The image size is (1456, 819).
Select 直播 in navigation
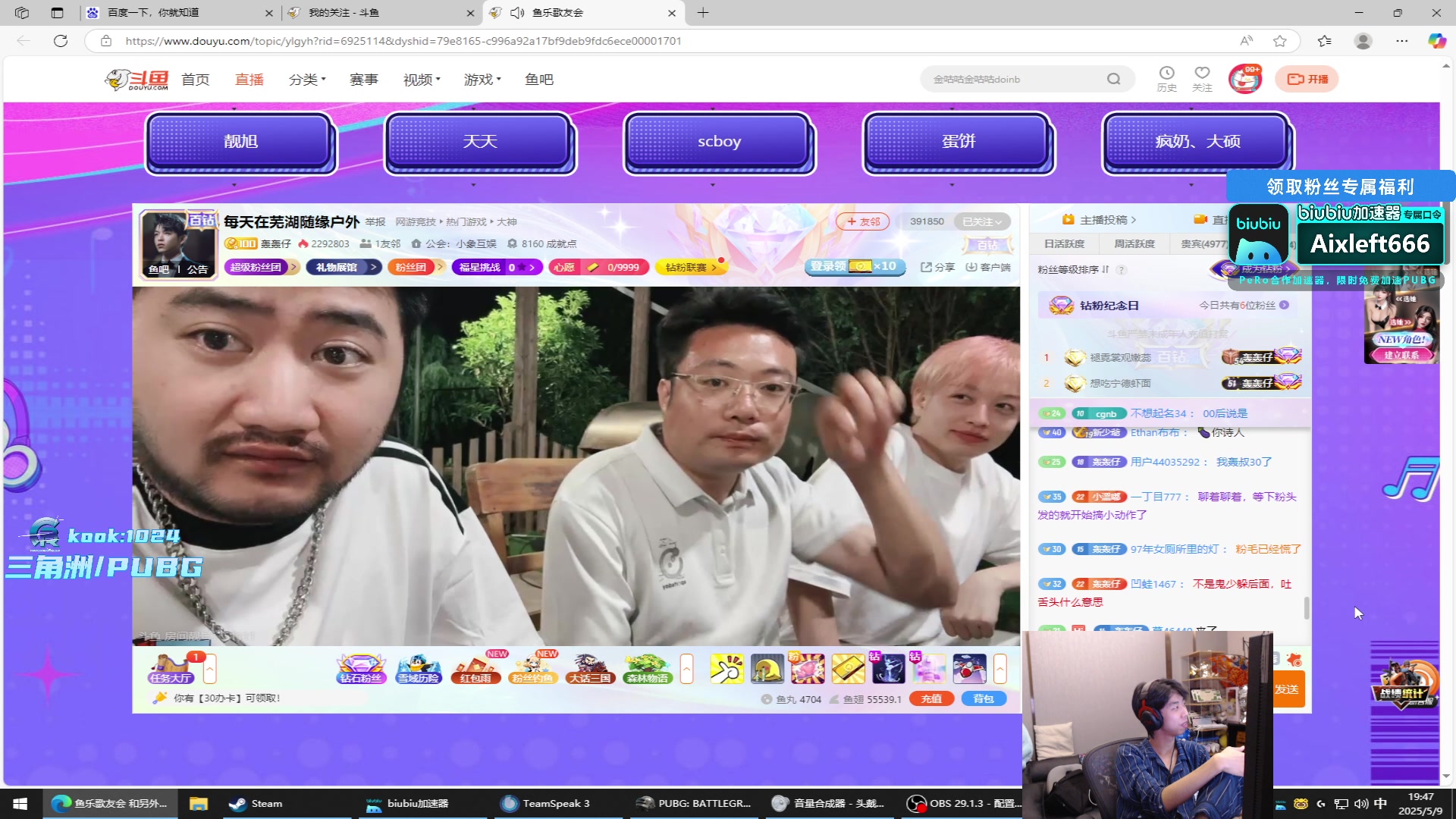click(x=249, y=79)
